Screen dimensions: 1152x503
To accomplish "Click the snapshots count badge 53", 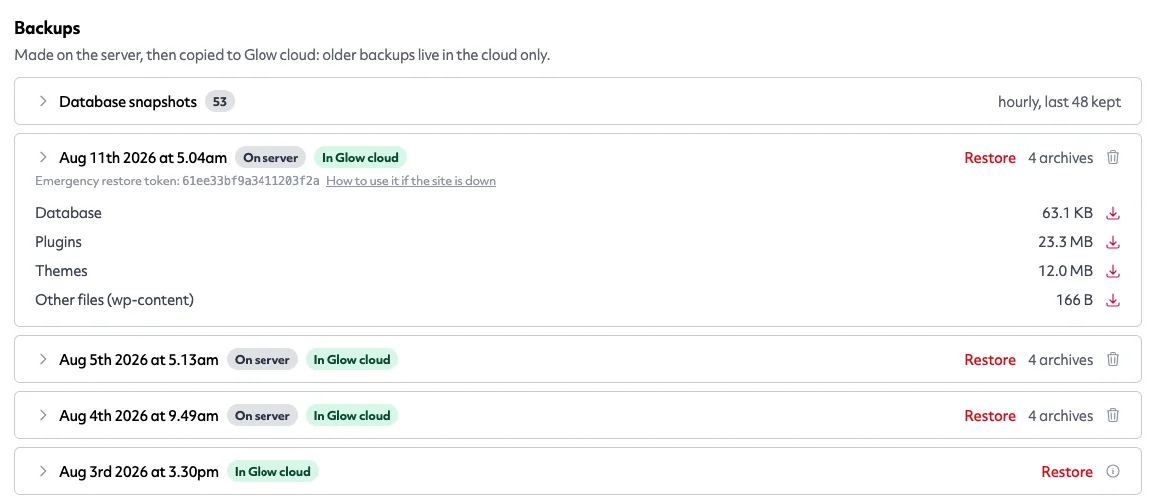I will 220,102.
